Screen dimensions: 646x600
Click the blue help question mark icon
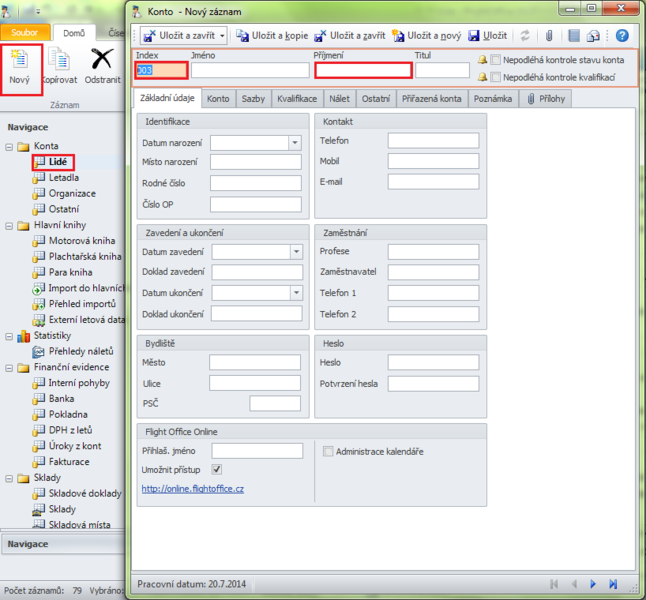pos(621,35)
